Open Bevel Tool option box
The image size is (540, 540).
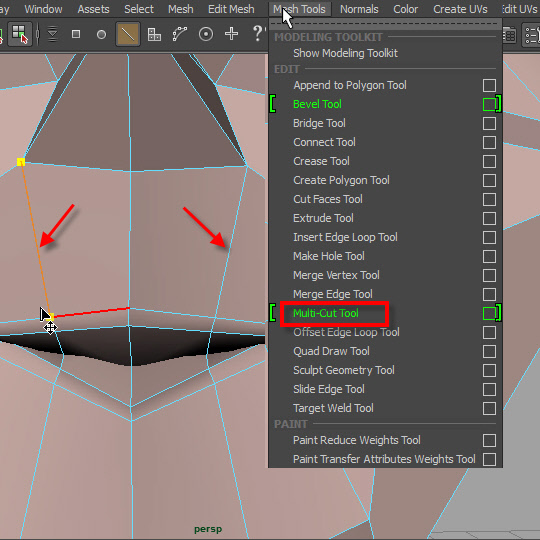coord(489,104)
